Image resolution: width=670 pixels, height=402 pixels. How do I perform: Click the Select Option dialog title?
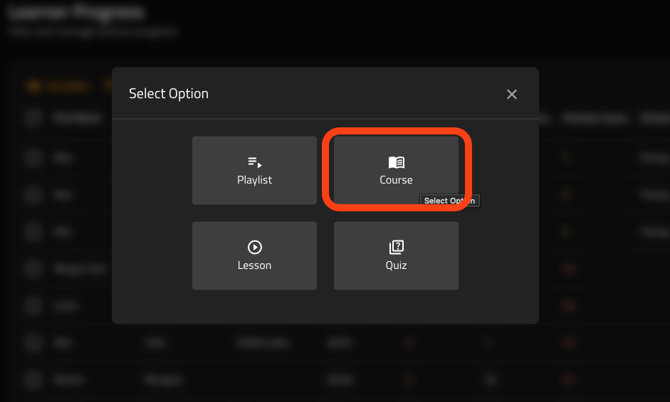pos(169,94)
